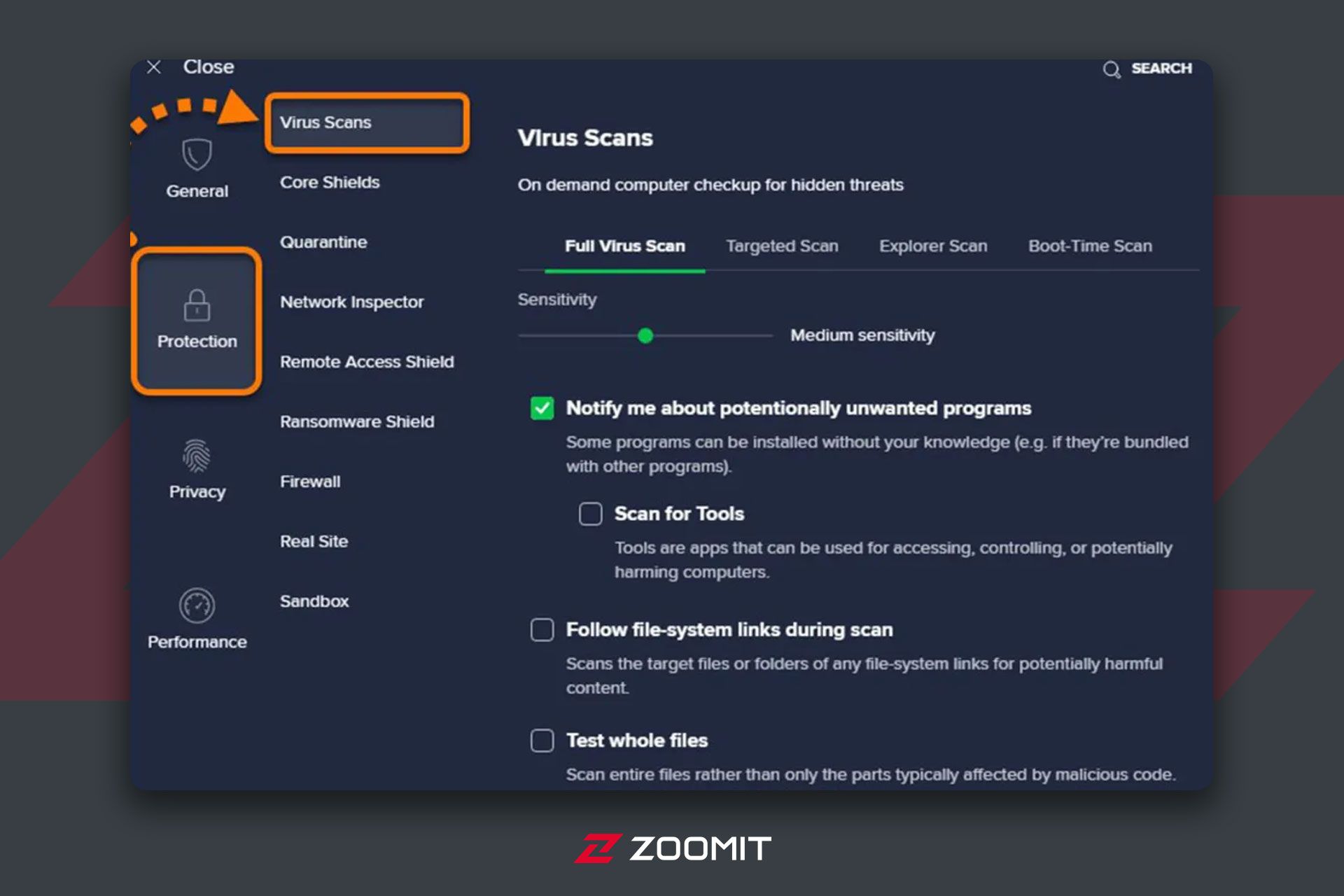Open Privacy fingerprint icon
The height and width of the screenshot is (896, 1344).
coord(197,456)
